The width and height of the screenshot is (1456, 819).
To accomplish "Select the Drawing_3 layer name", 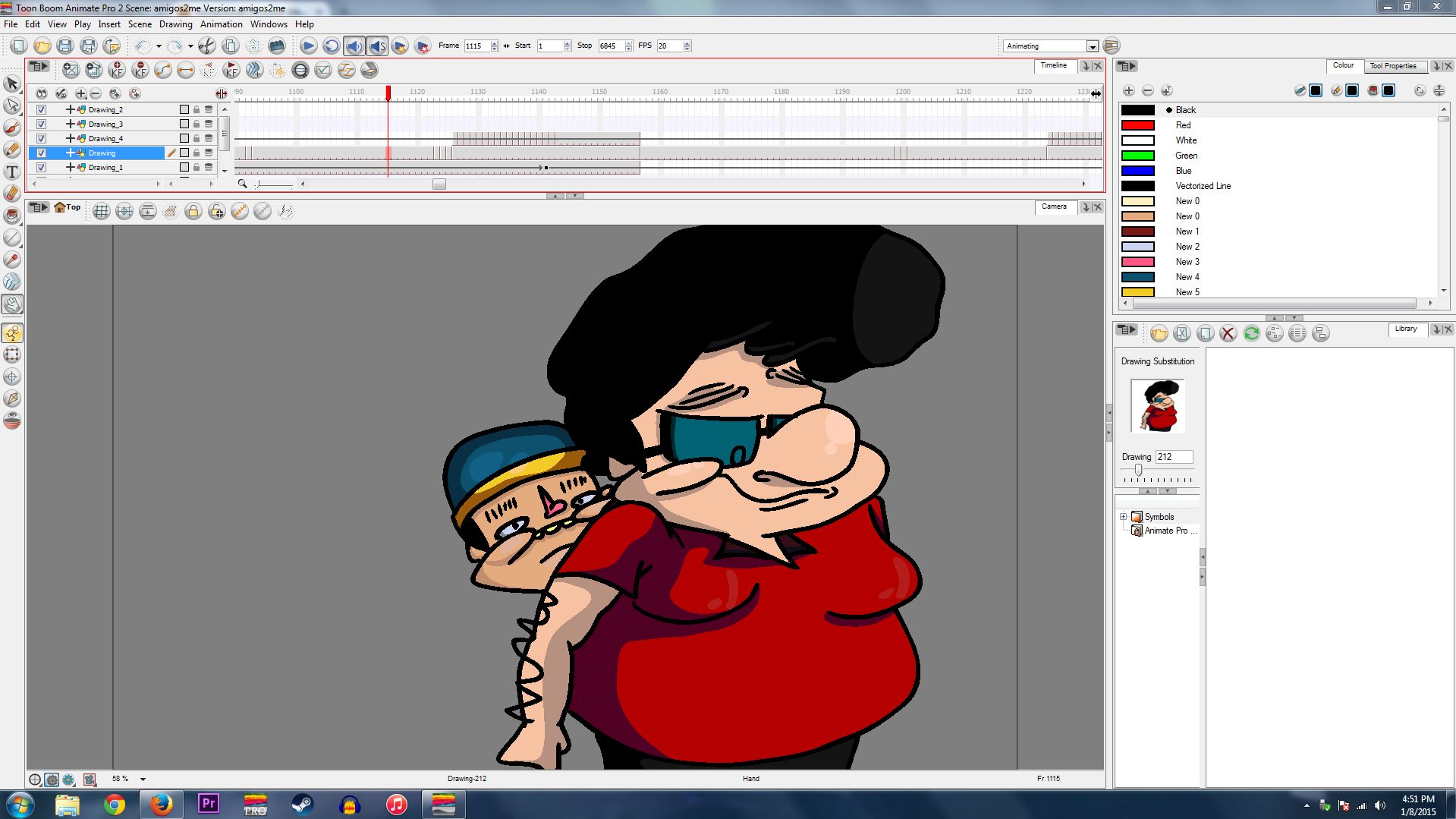I will coord(105,124).
